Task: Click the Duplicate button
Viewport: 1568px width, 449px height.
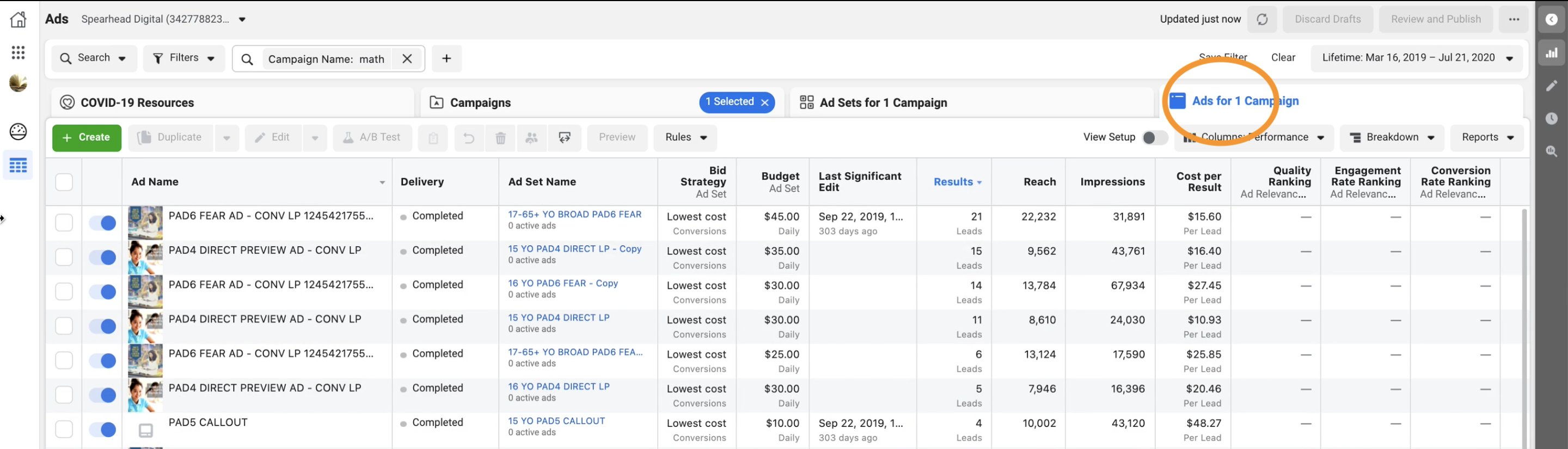Action: click(x=171, y=138)
